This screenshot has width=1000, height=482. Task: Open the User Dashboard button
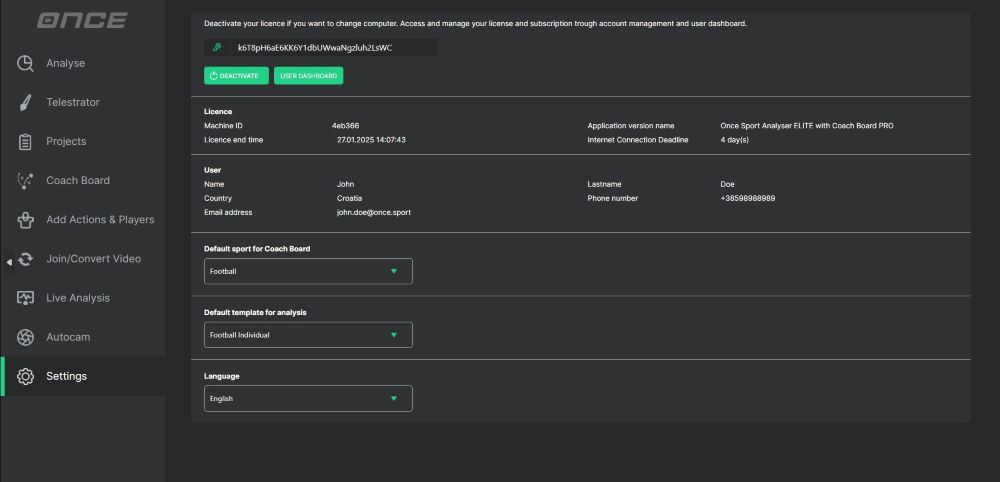pos(309,76)
